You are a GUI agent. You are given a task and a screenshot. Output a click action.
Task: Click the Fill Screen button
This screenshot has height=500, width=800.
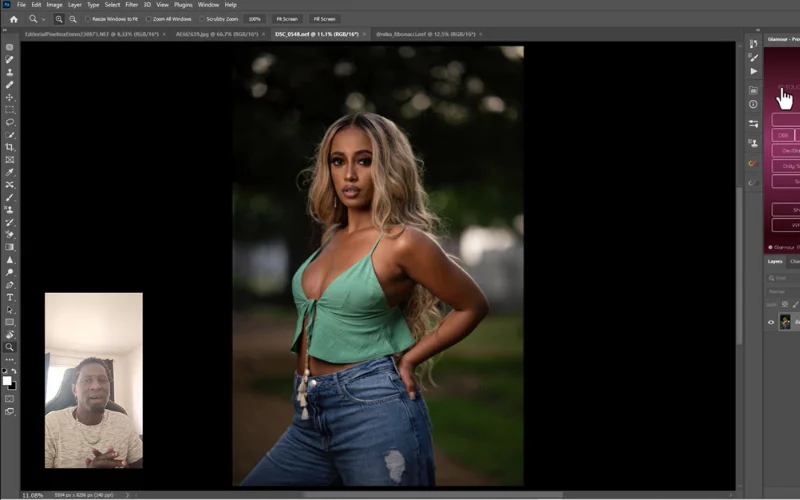point(324,19)
